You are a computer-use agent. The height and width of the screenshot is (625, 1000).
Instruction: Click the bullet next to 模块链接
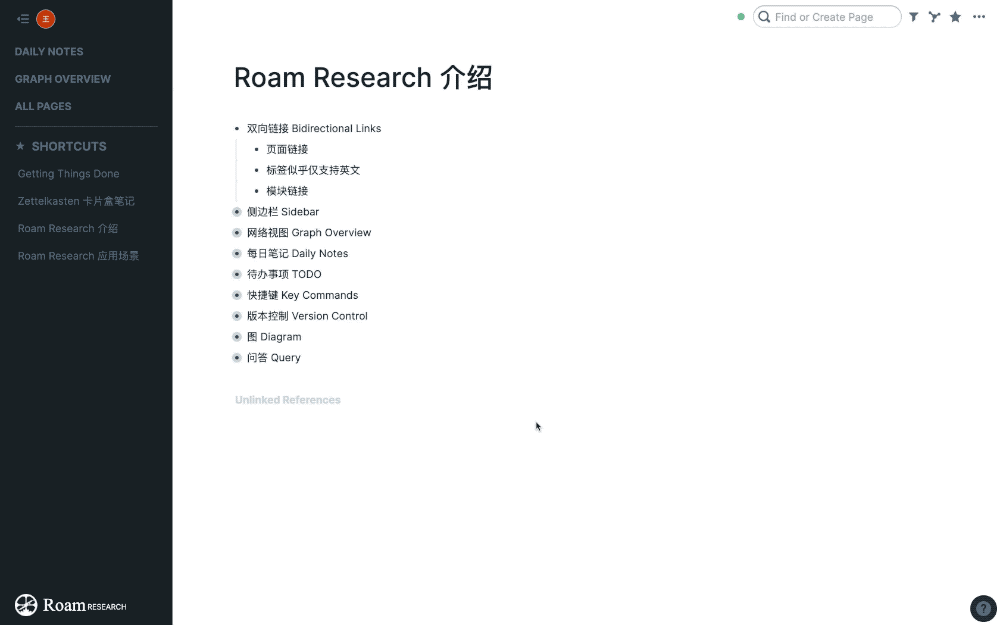pyautogui.click(x=256, y=191)
